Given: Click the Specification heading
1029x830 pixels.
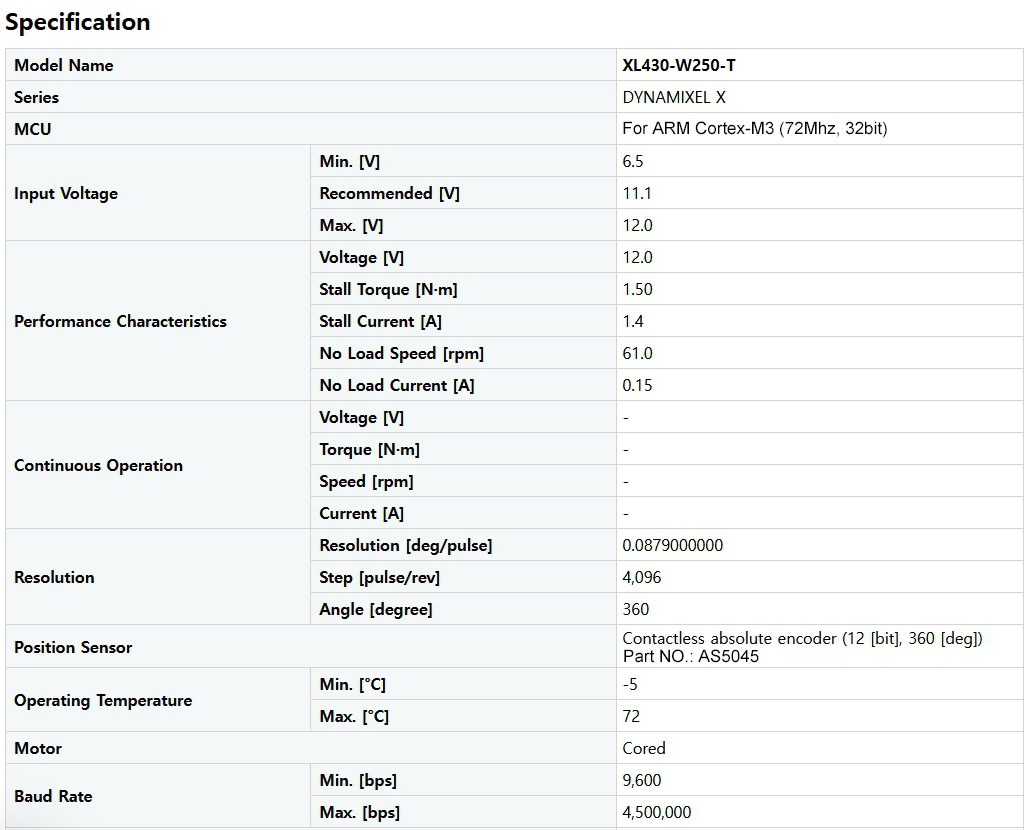Looking at the screenshot, I should click(78, 22).
